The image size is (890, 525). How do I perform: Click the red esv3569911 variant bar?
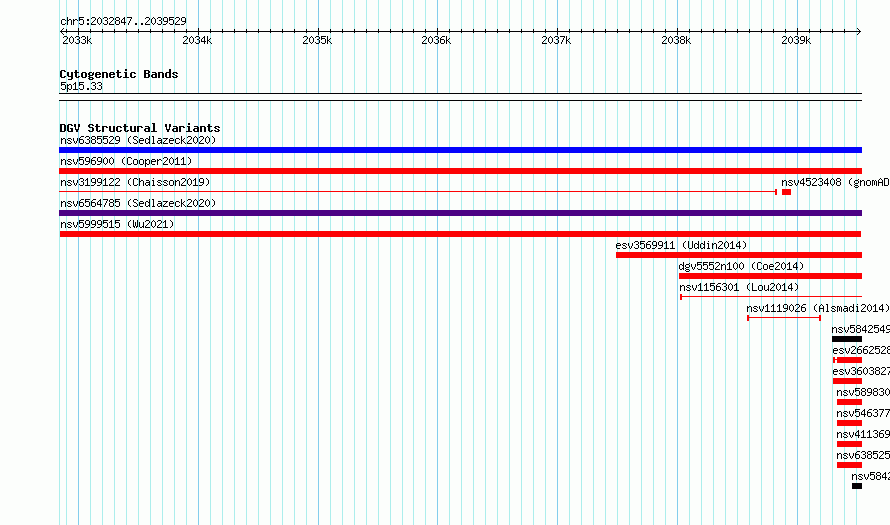click(739, 255)
